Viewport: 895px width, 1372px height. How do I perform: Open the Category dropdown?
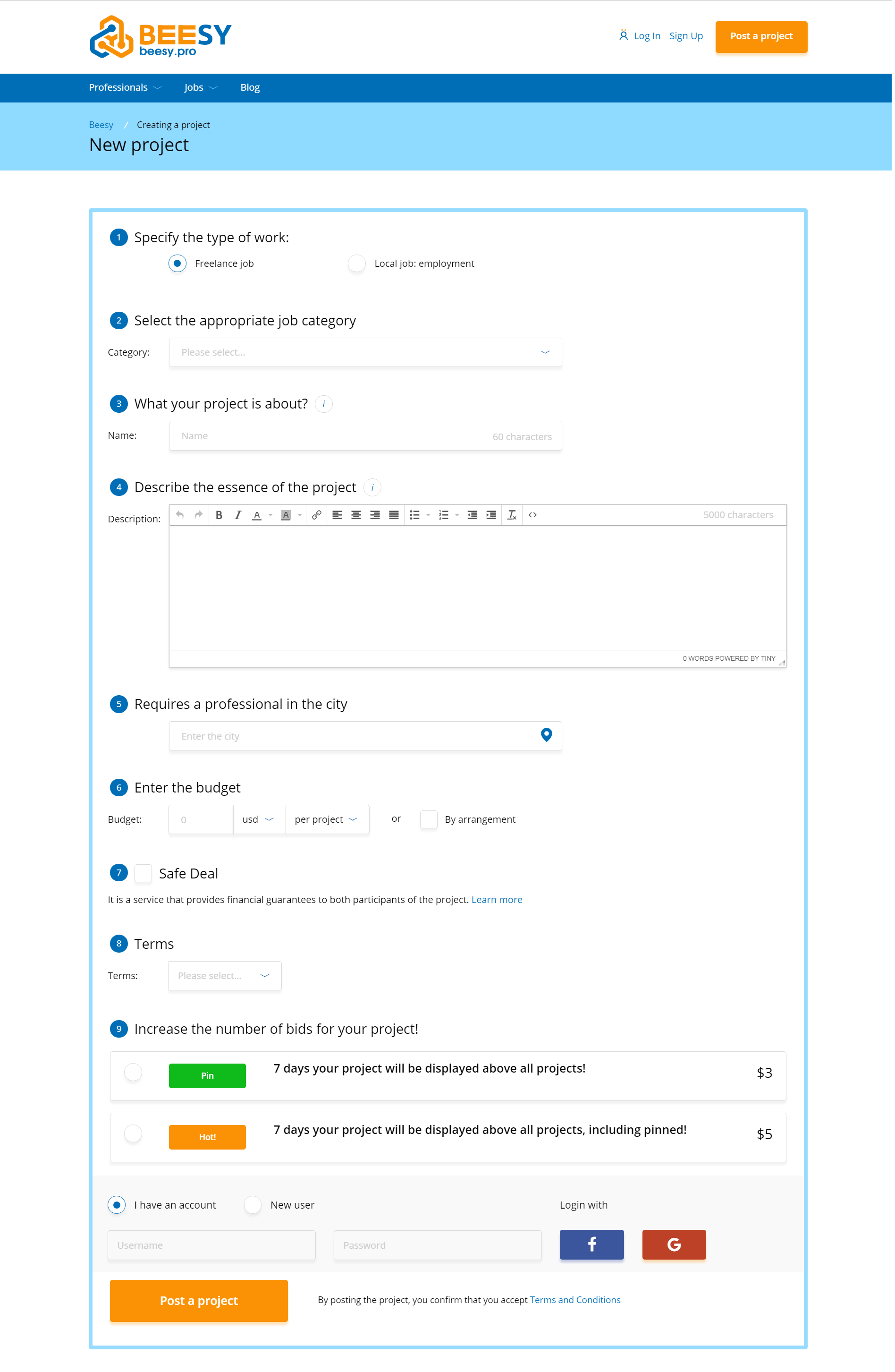tap(366, 353)
